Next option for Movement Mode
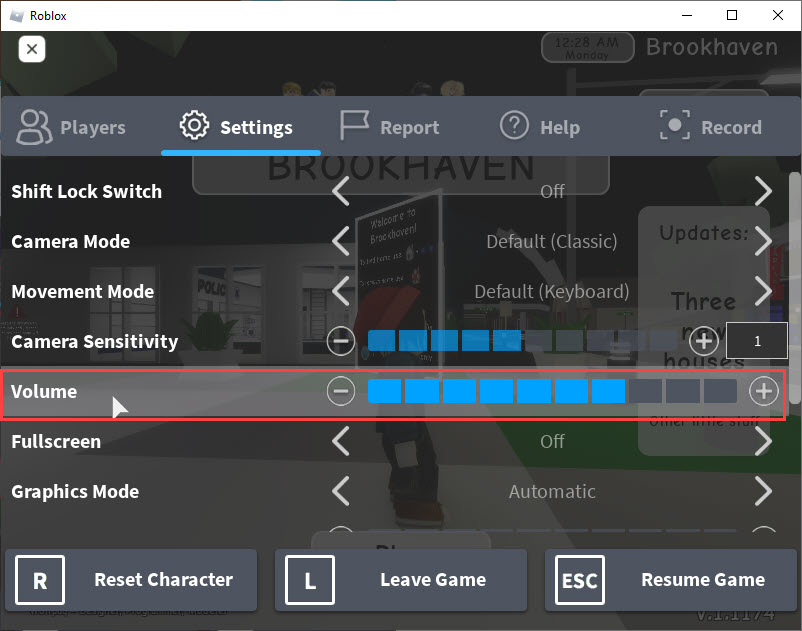This screenshot has width=802, height=631. [763, 291]
